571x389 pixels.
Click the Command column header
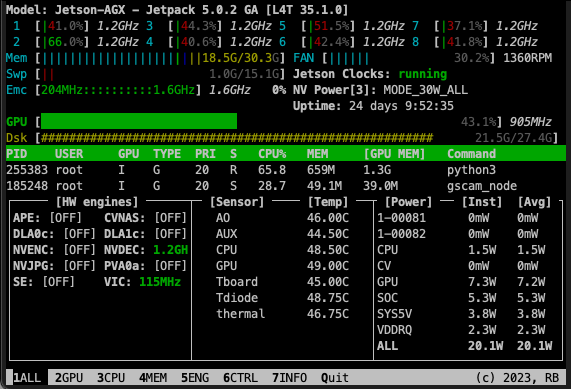472,154
